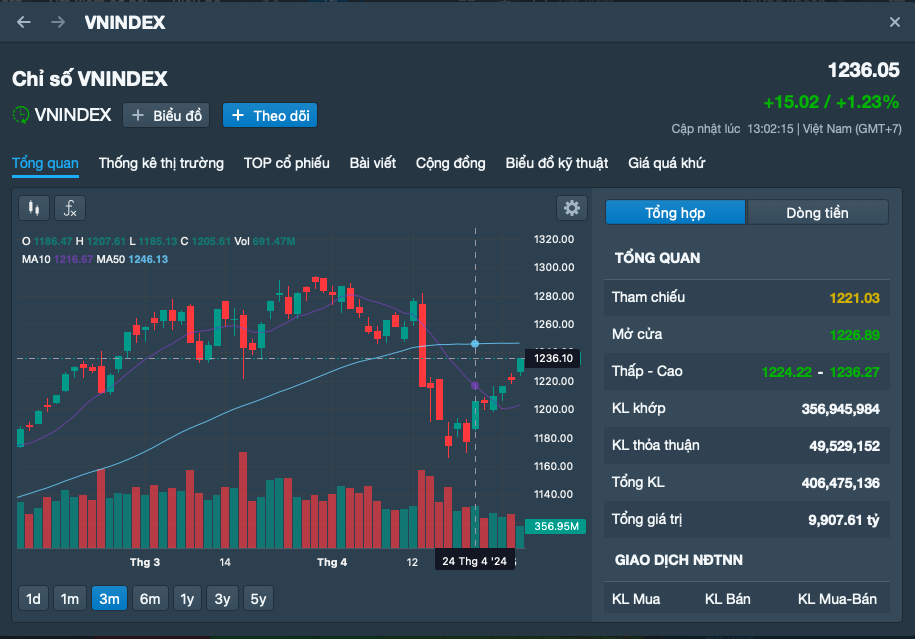Viewport: 915px width, 639px height.
Task: Click the Chỉ số VNINDEX heading
Action: [x=90, y=79]
